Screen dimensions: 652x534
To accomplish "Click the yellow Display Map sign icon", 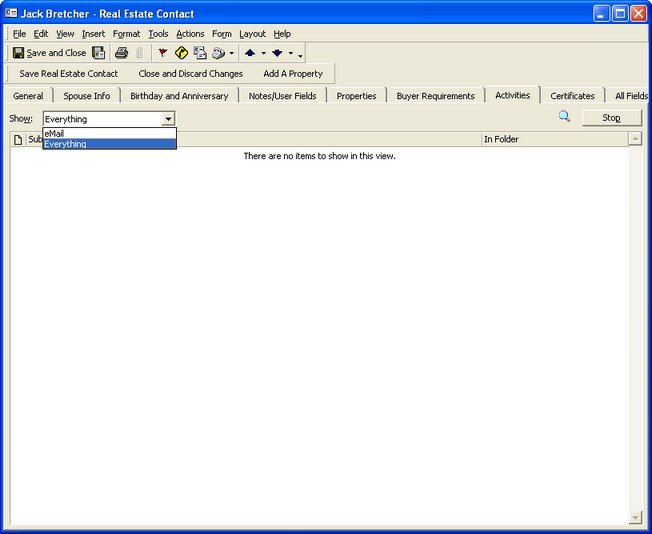I will [181, 53].
